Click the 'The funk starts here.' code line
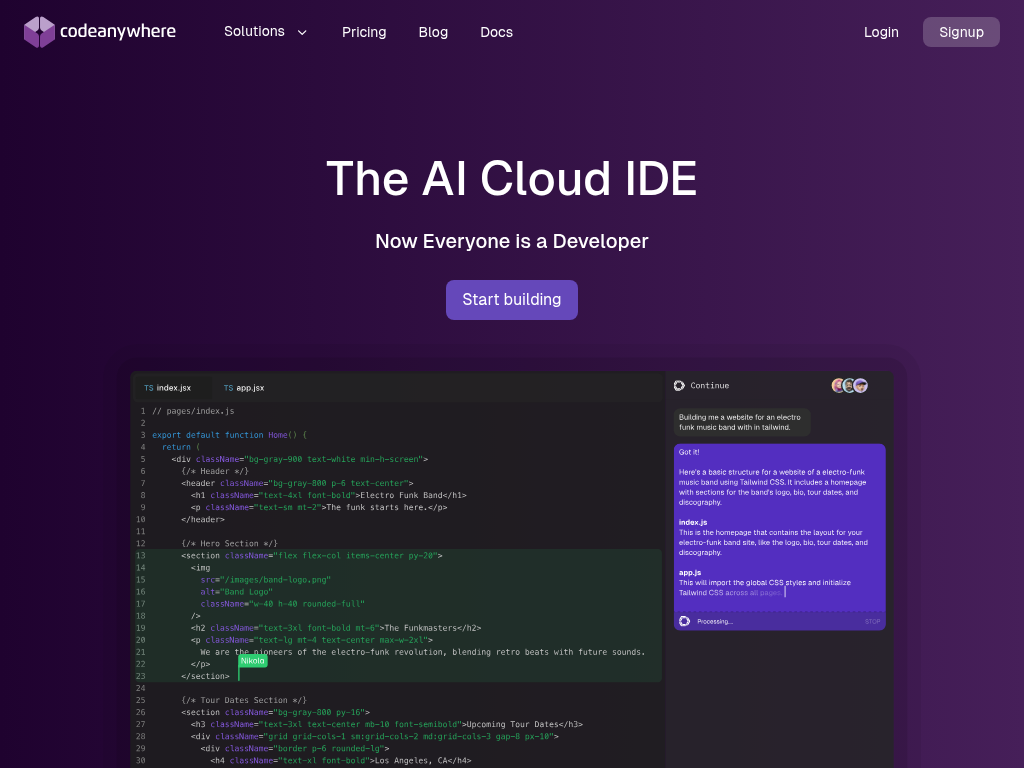Screen dimensions: 1024x768 coord(319,507)
